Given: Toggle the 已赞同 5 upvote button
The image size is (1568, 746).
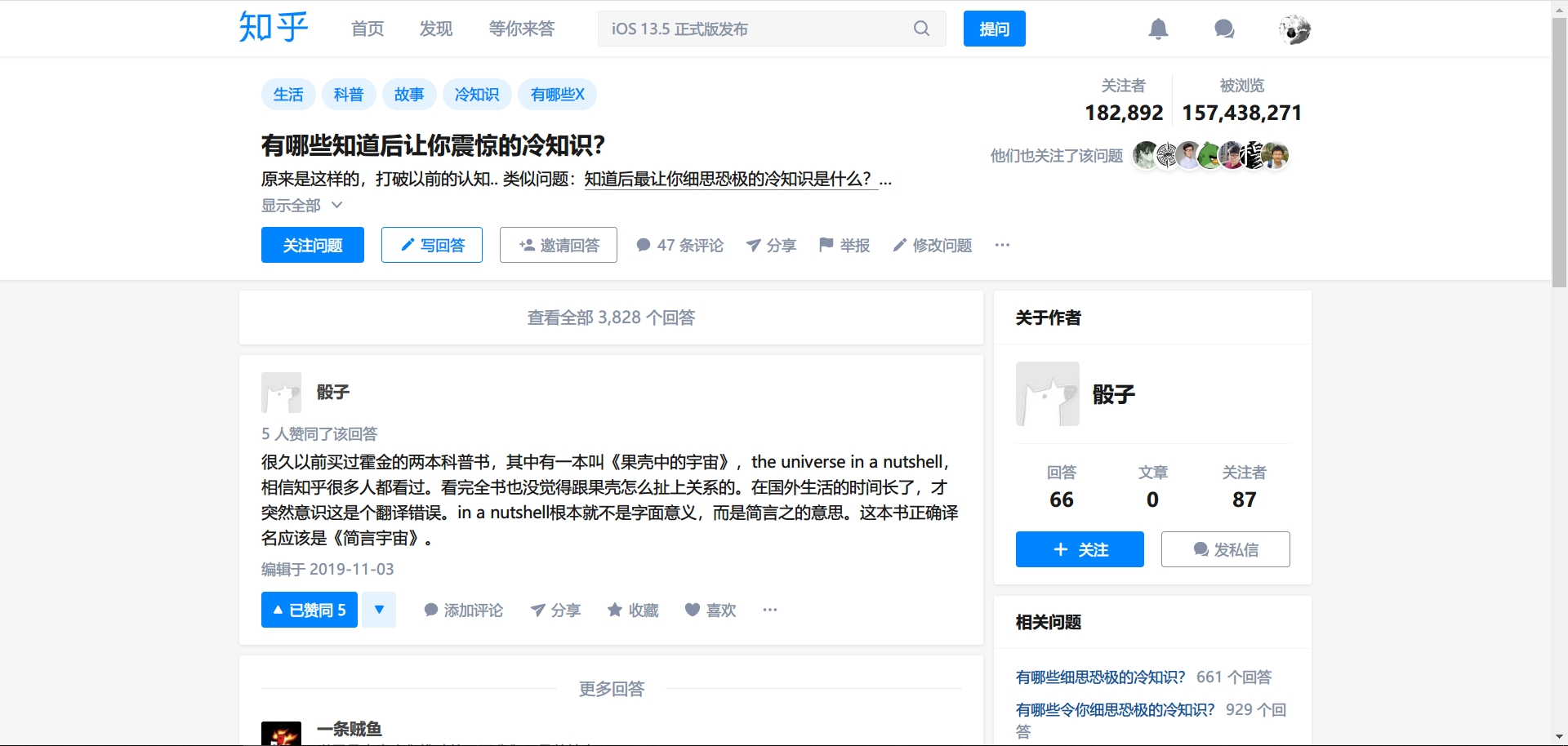Looking at the screenshot, I should (310, 610).
